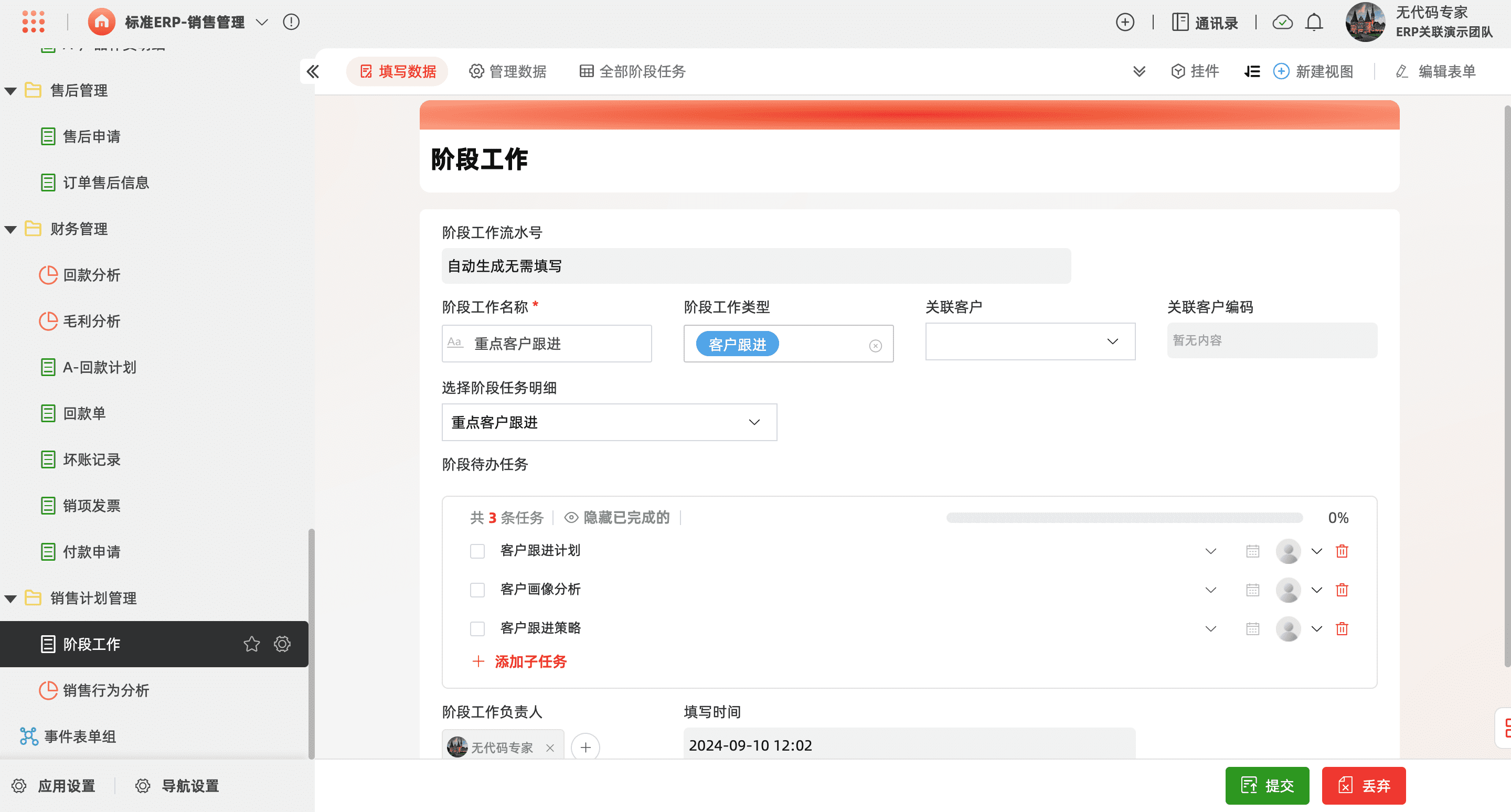Image resolution: width=1511 pixels, height=812 pixels.
Task: Click the plus icon in top bar
Action: click(1124, 22)
